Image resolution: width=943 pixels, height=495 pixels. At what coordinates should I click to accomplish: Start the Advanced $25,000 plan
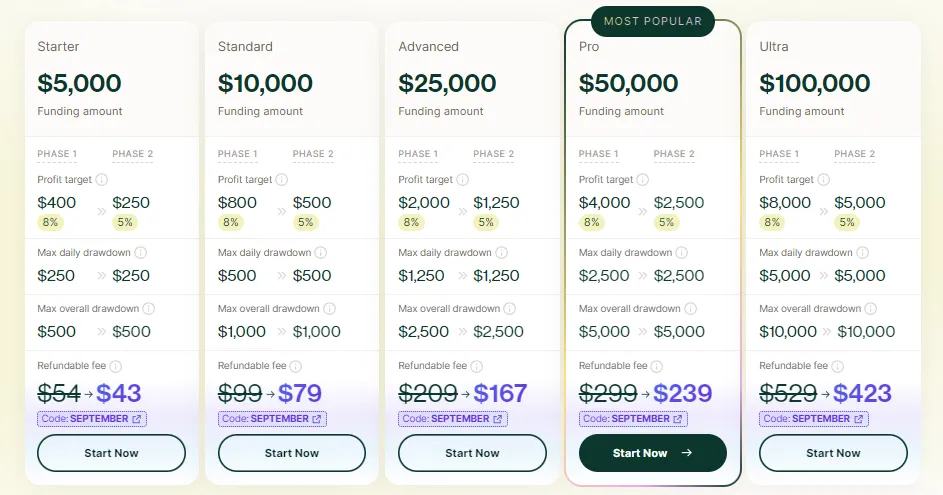tap(472, 453)
